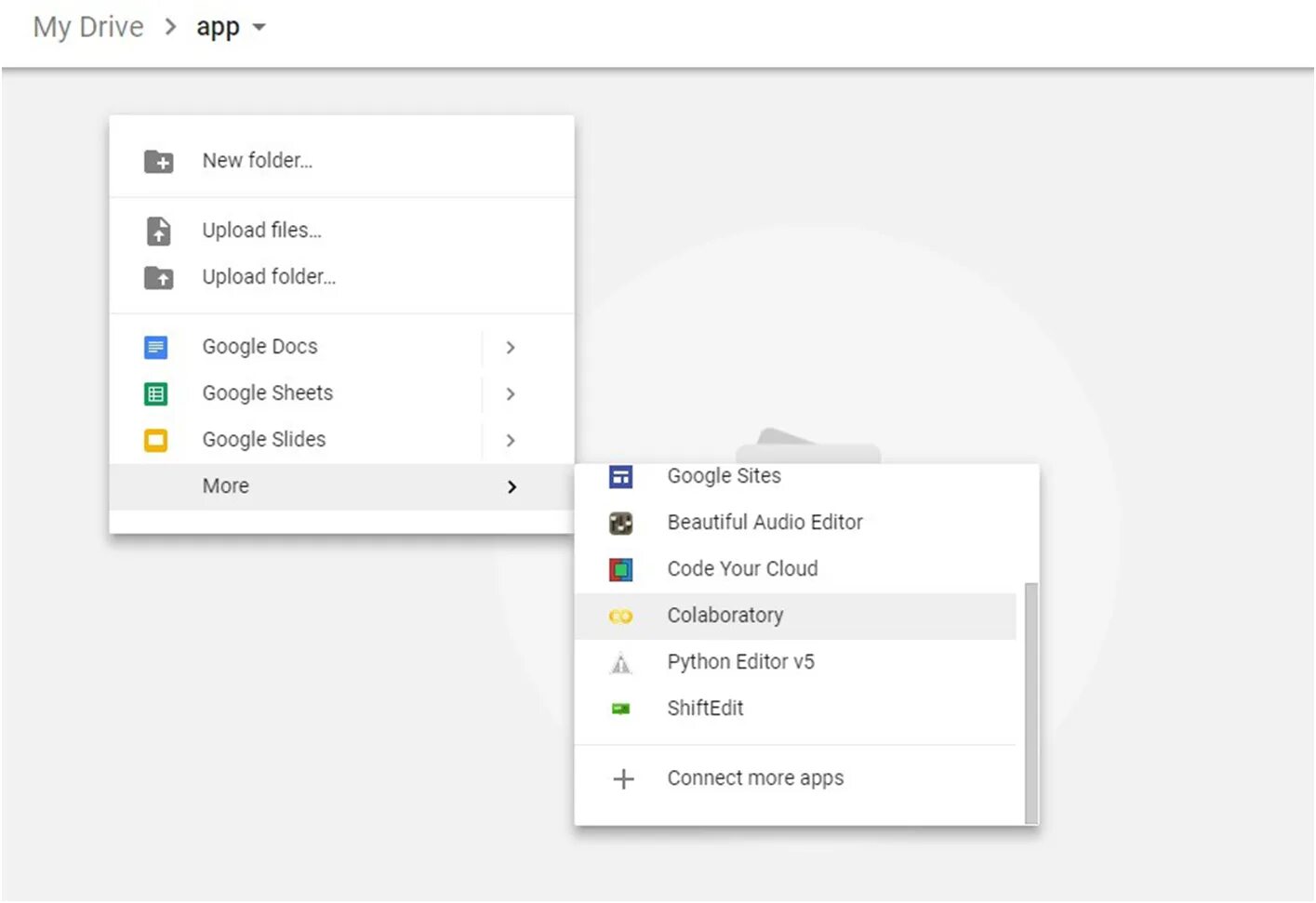This screenshot has height=903, width=1316.
Task: Click the blue Google Docs icon
Action: point(156,347)
